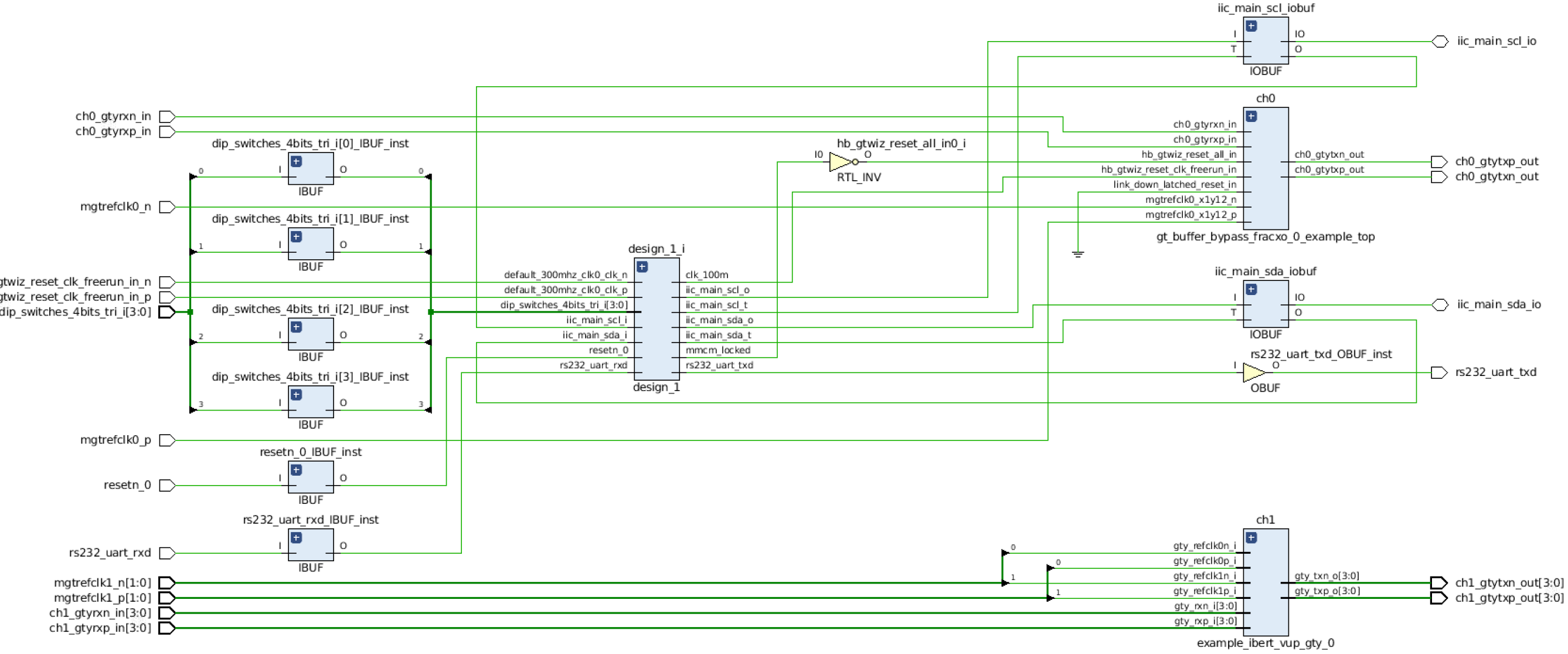Click the rs232_uart_txd output port symbol
Image resolution: width=1568 pixels, height=654 pixels.
(x=1439, y=372)
